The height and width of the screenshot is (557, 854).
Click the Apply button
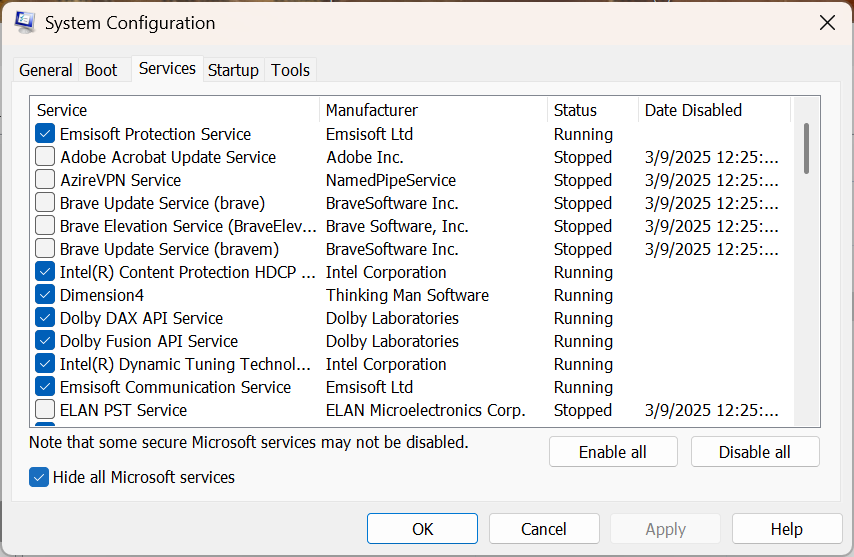tap(666, 529)
